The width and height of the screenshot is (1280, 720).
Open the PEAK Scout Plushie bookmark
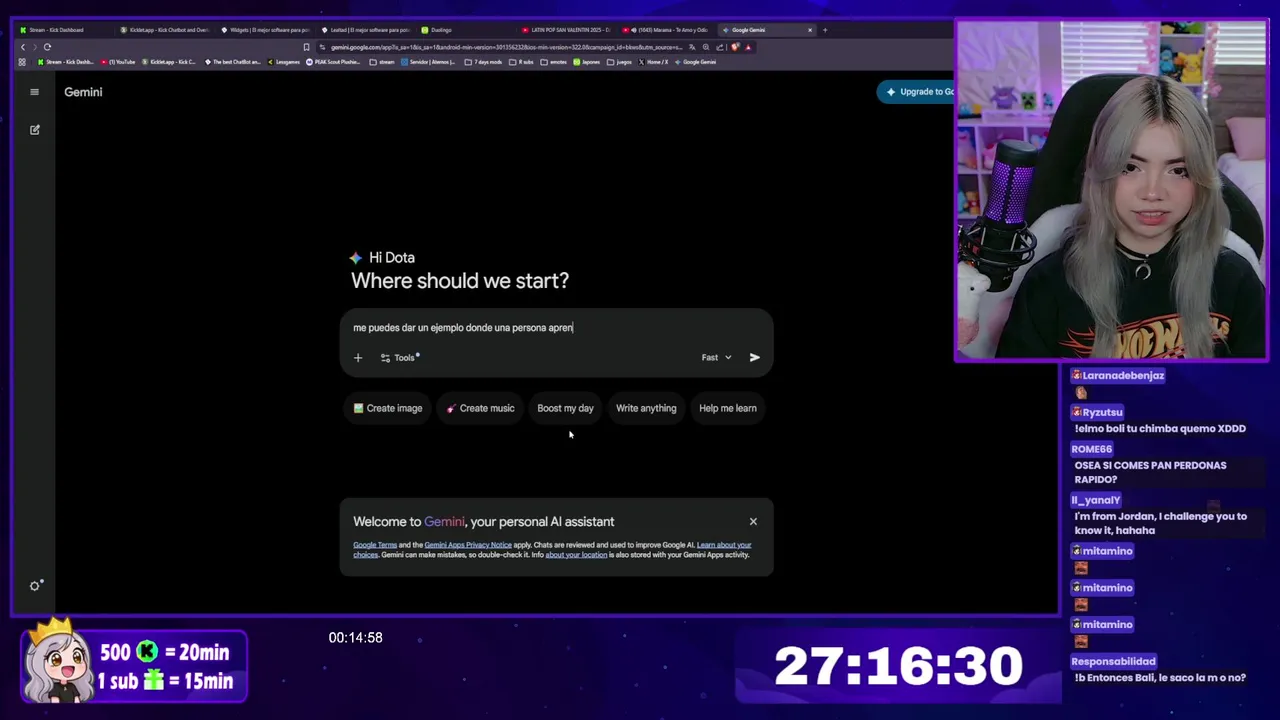333,62
